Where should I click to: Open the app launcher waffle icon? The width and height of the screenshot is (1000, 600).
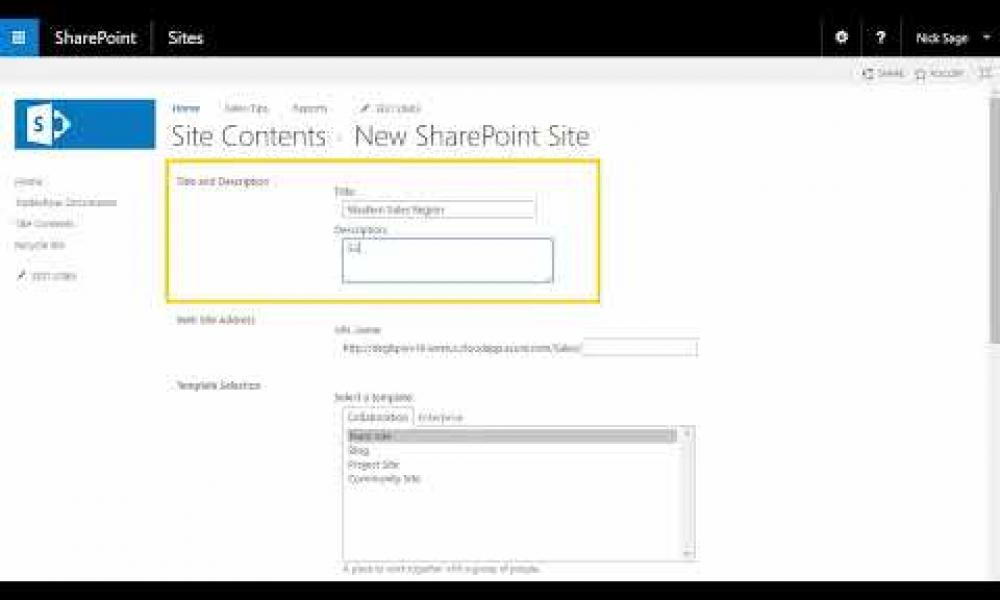[19, 37]
